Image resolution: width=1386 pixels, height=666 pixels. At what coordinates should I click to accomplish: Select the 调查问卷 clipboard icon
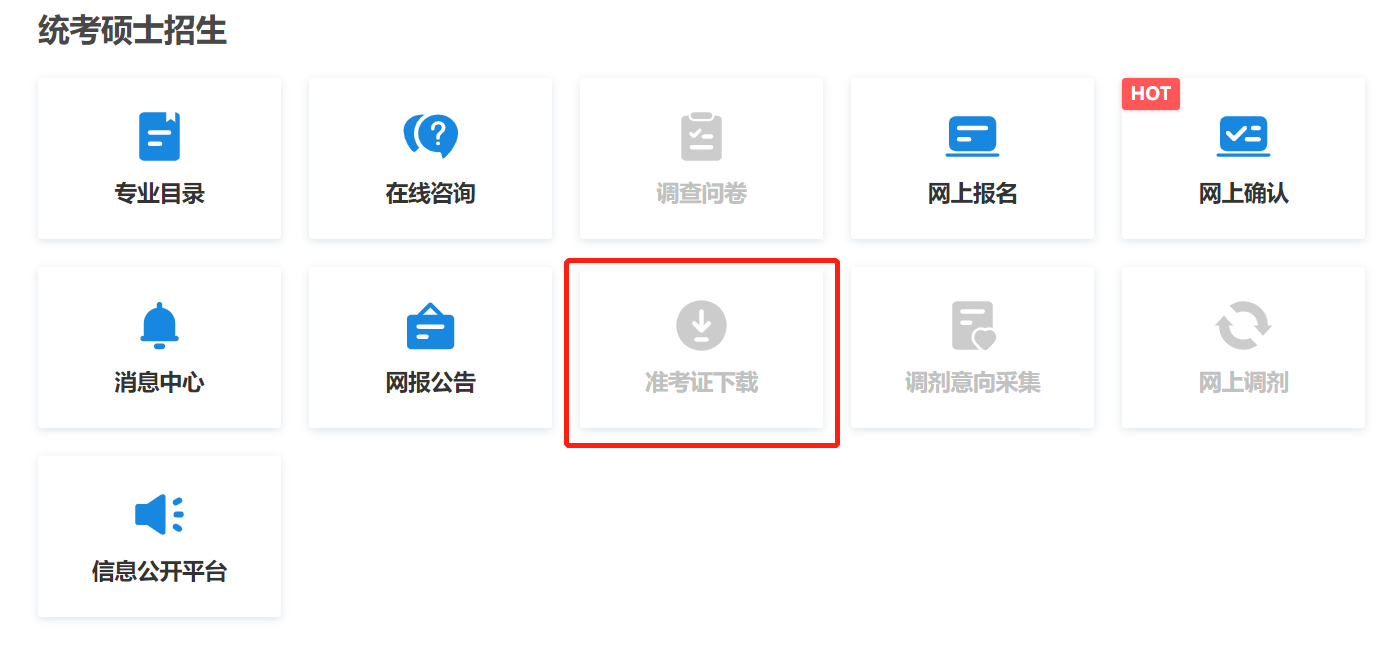coord(701,136)
